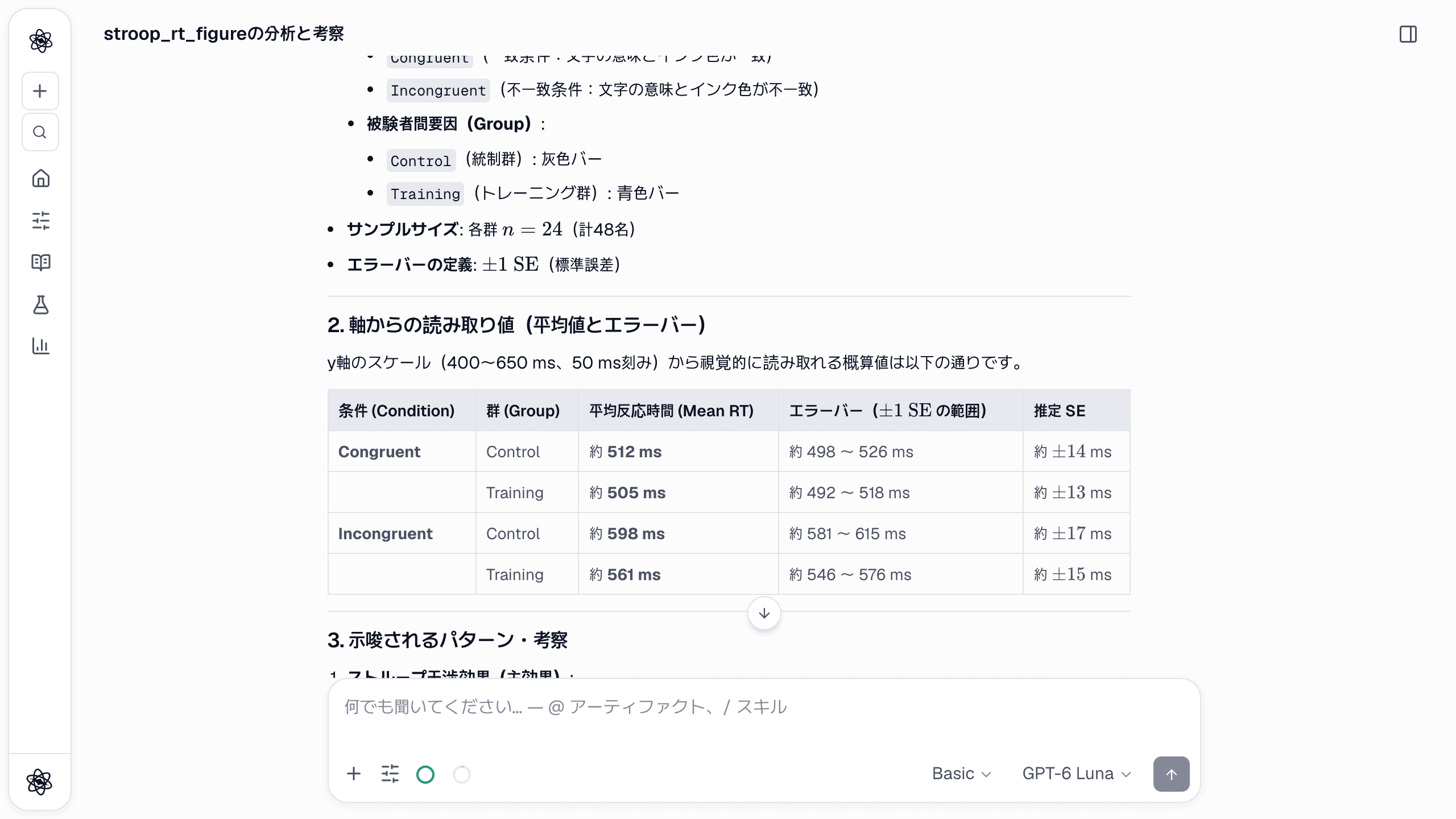Open composer tool settings sliders icon
The height and width of the screenshot is (819, 1456).
pos(390,773)
